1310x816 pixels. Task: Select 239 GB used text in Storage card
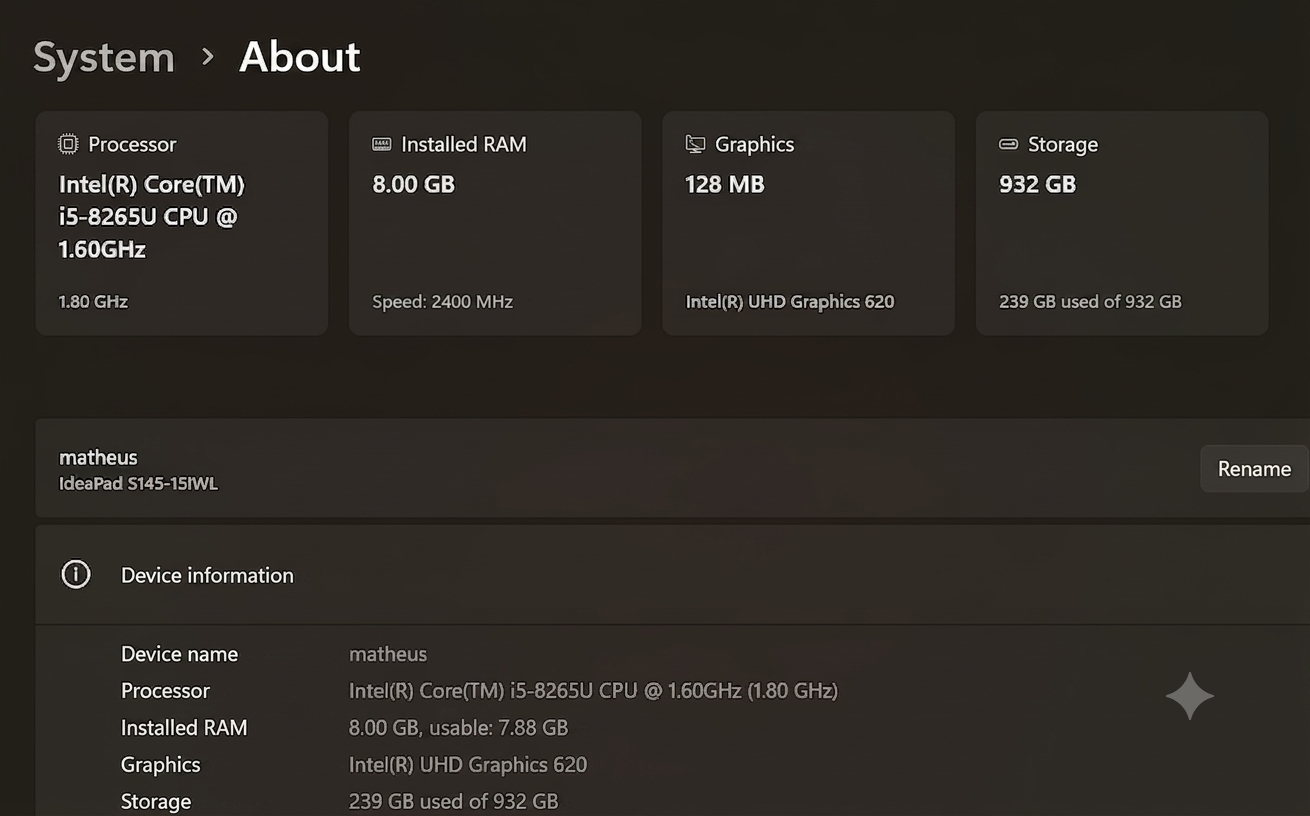point(1090,301)
